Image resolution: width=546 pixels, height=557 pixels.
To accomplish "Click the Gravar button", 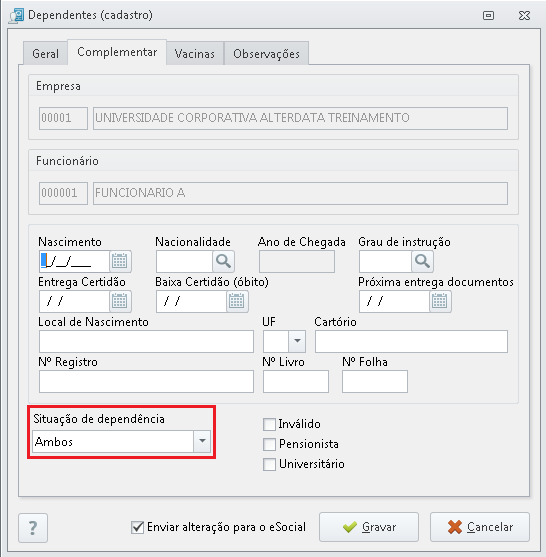I will 369,527.
